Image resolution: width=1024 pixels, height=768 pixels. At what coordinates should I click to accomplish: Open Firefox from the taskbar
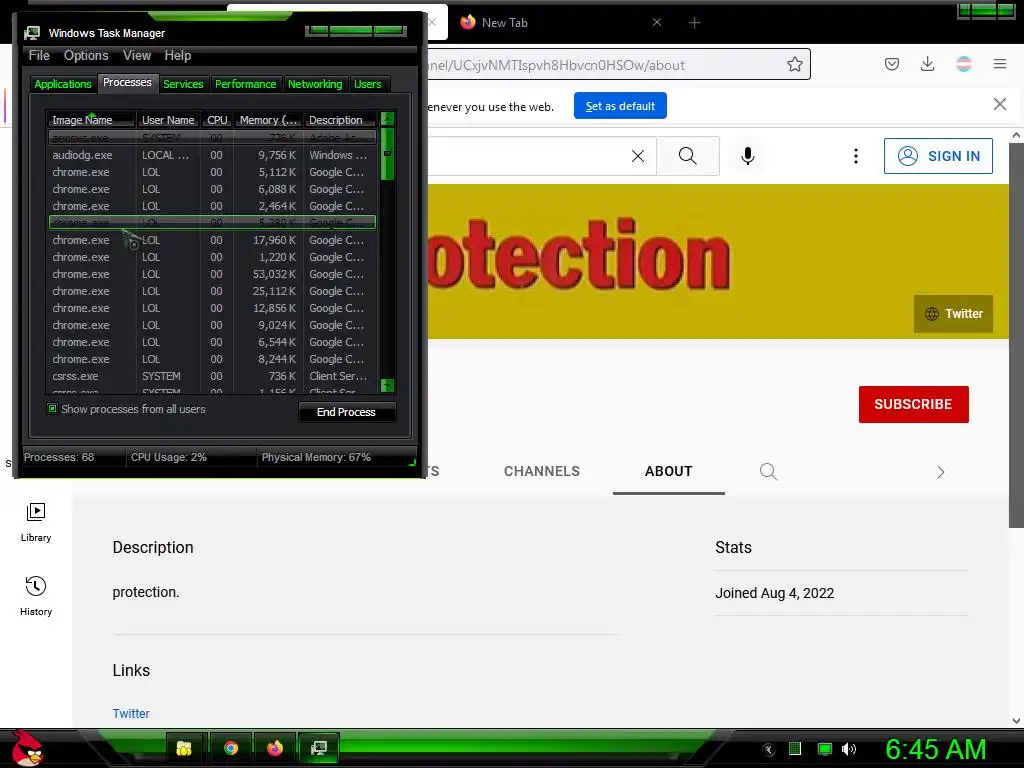click(x=275, y=748)
